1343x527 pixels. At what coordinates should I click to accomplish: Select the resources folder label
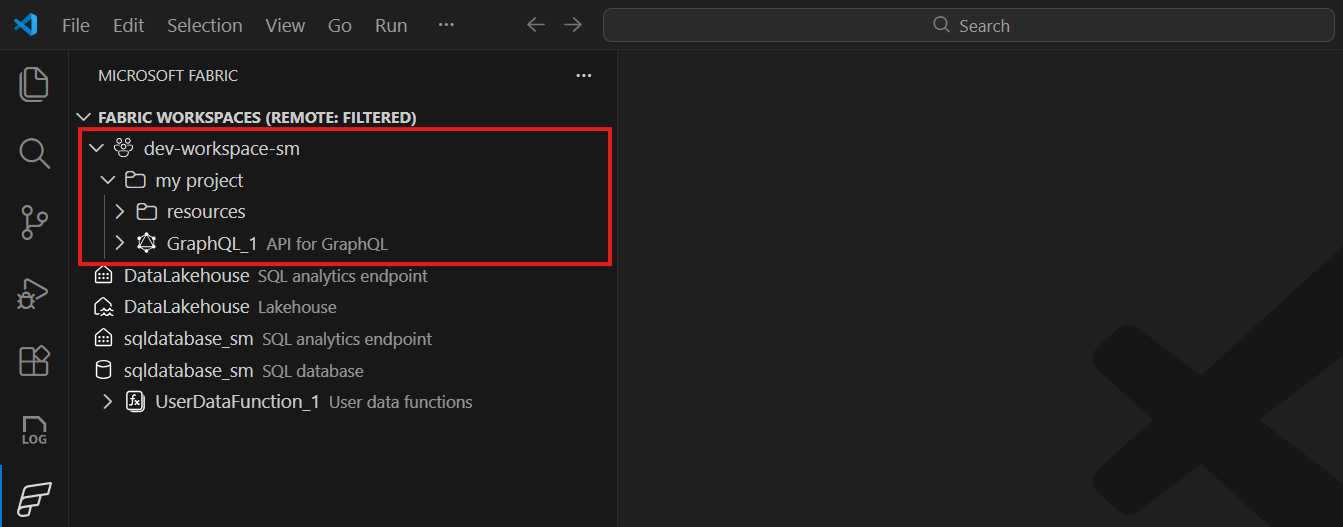pyautogui.click(x=206, y=212)
